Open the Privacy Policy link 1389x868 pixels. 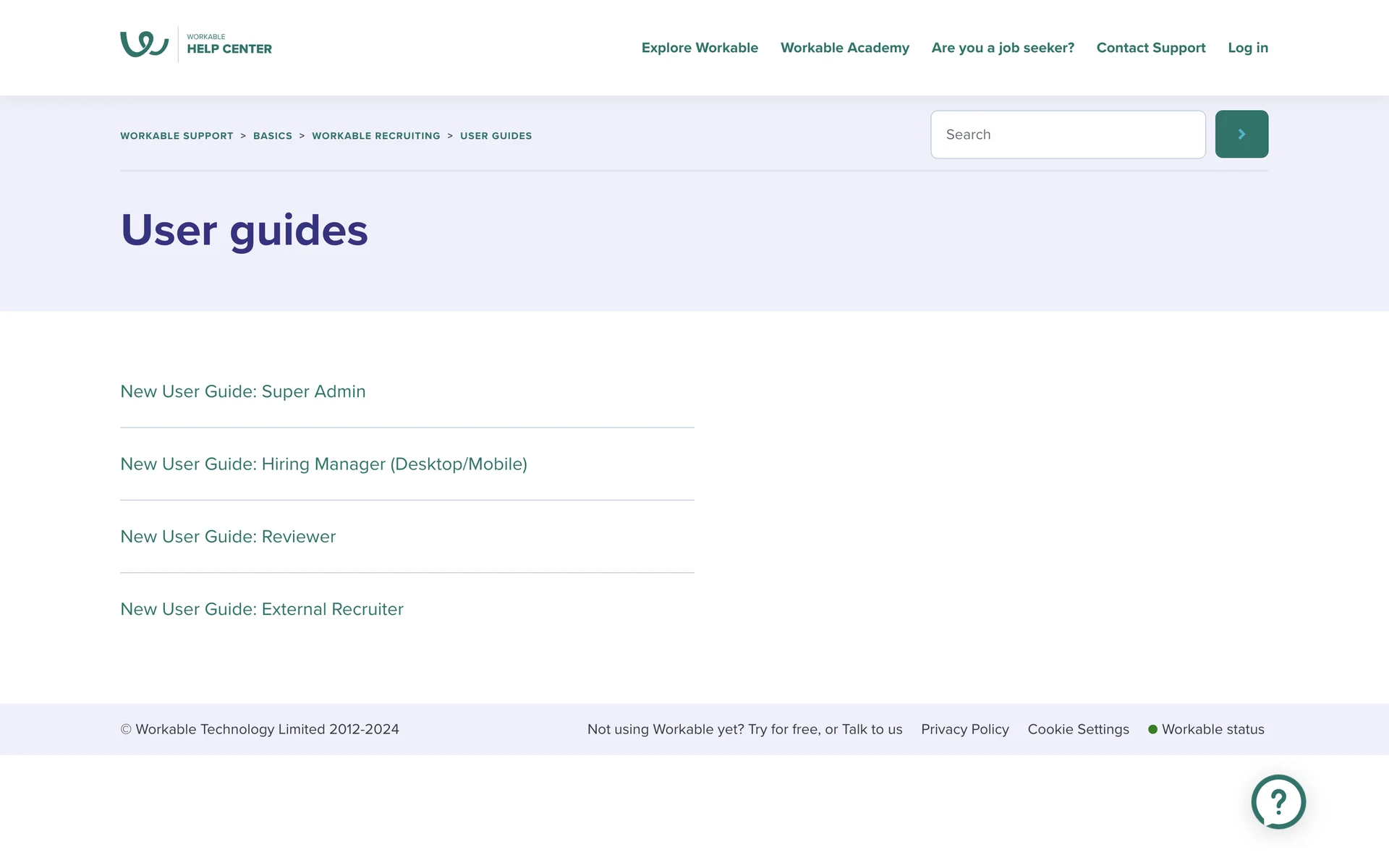[964, 729]
